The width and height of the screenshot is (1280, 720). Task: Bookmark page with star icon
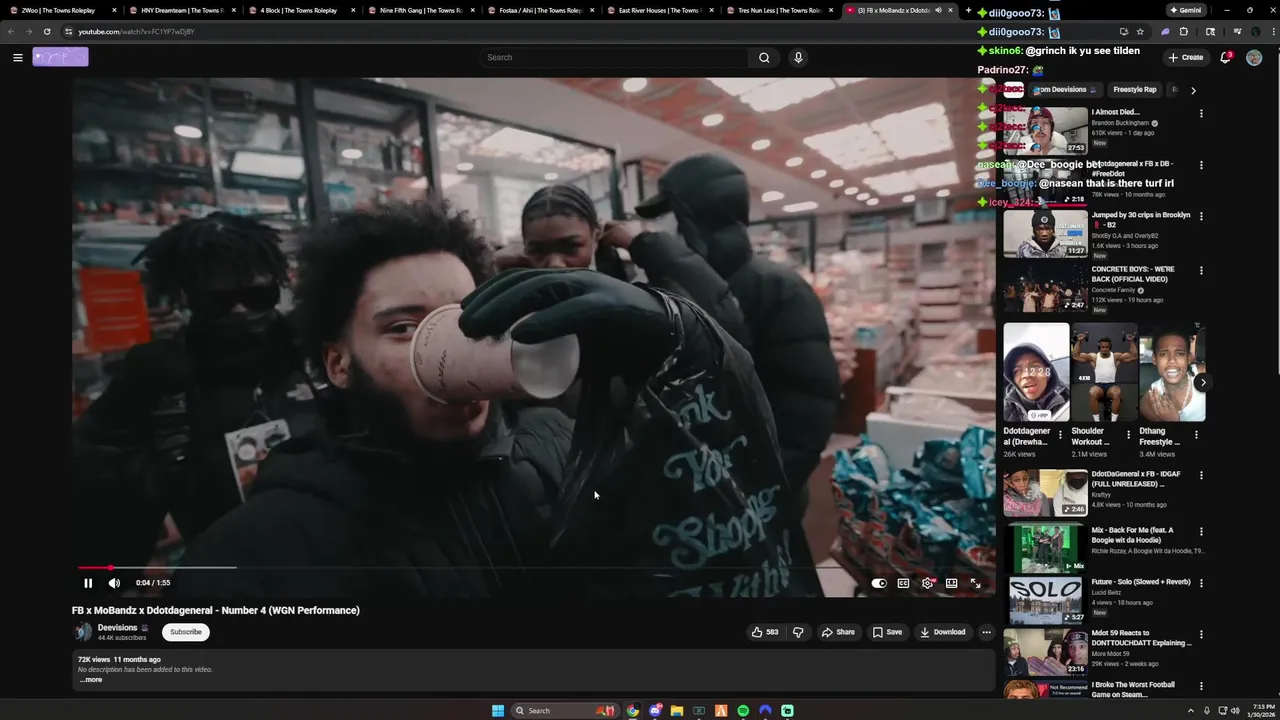tap(1140, 31)
